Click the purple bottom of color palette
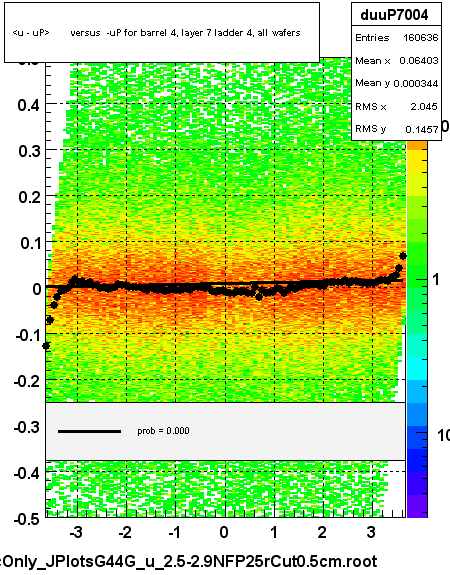This screenshot has width=450, height=575. tap(417, 506)
